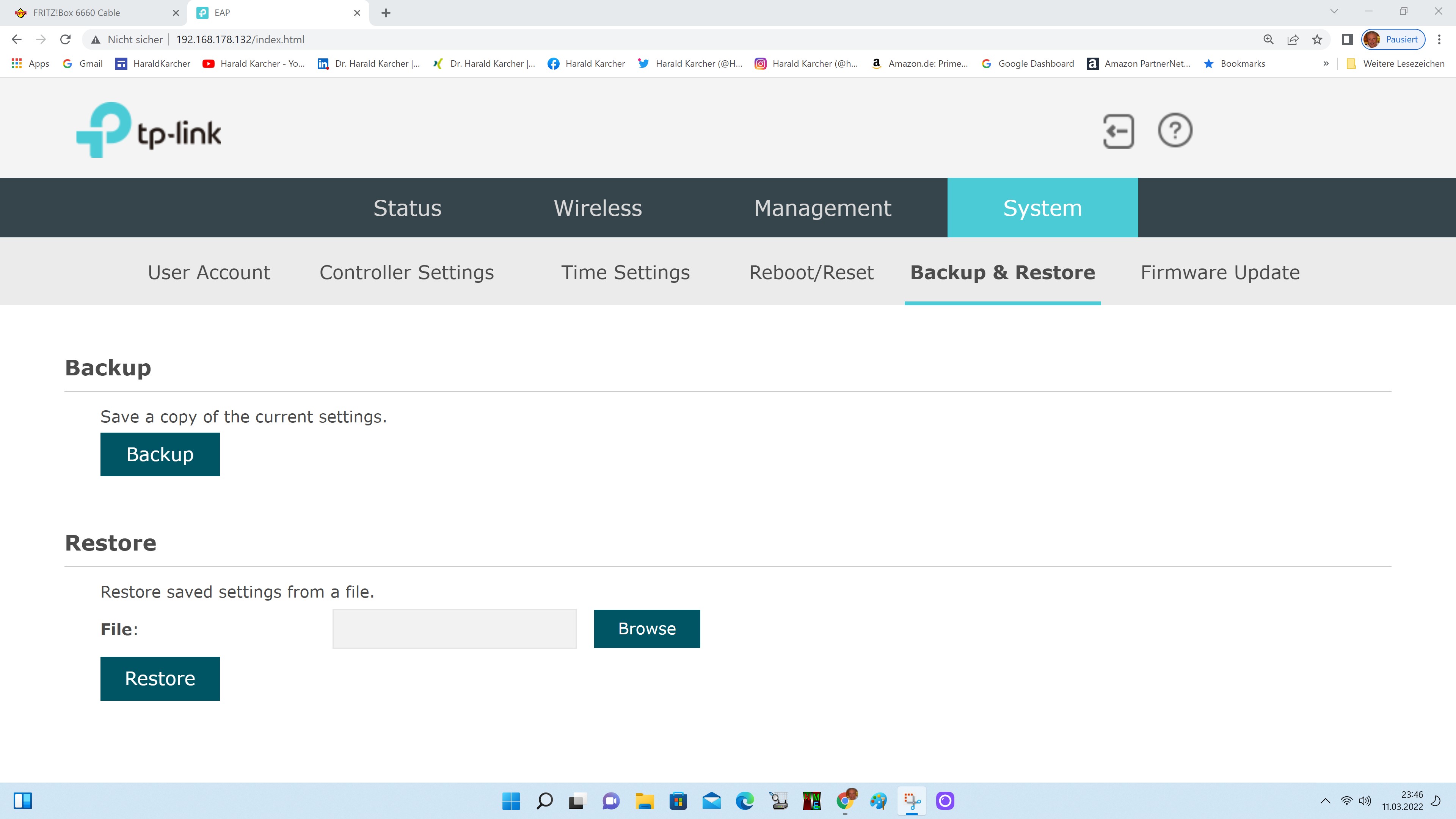The height and width of the screenshot is (819, 1456).
Task: Reload the page with refresh icon
Action: [66, 39]
